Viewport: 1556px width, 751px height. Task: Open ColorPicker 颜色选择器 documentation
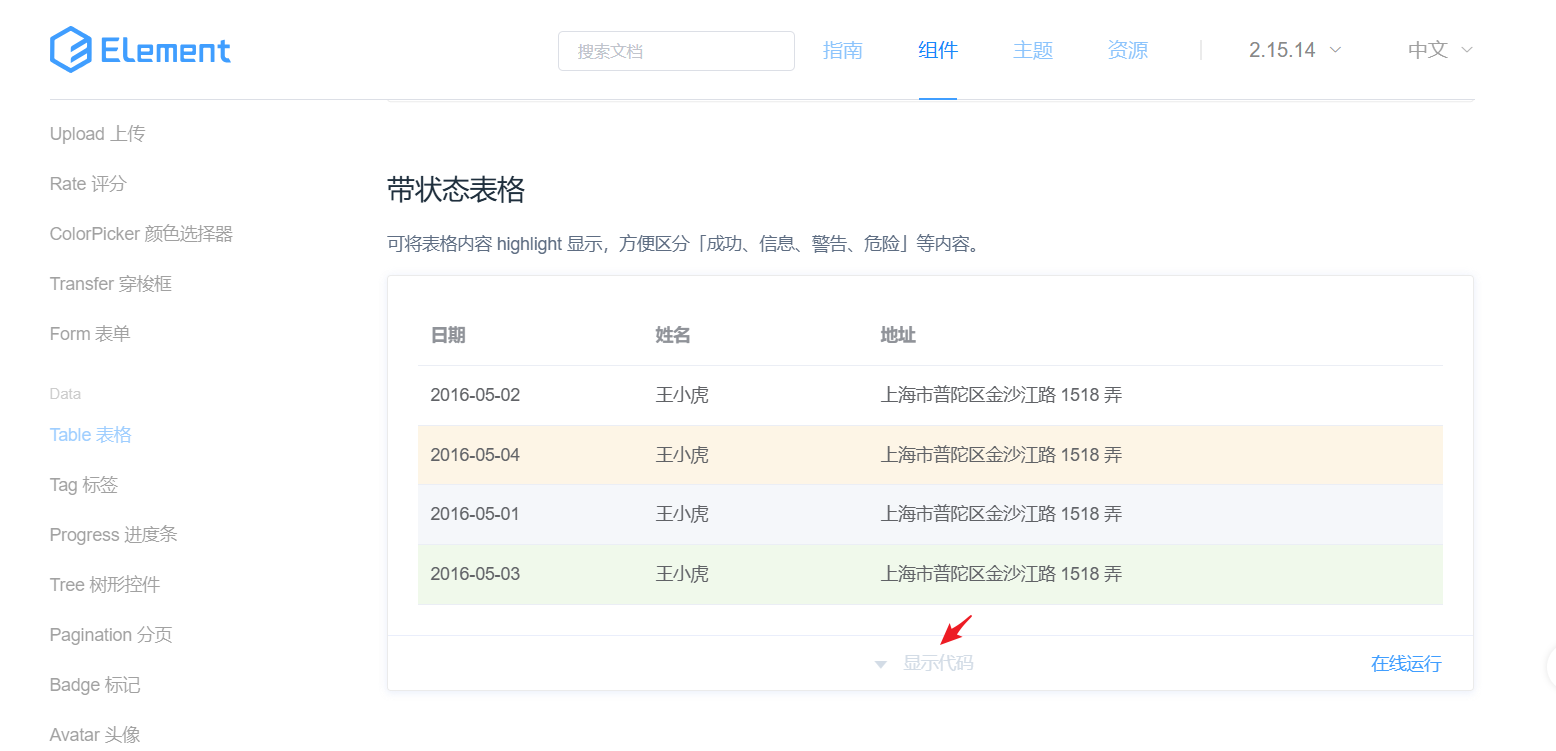(143, 233)
